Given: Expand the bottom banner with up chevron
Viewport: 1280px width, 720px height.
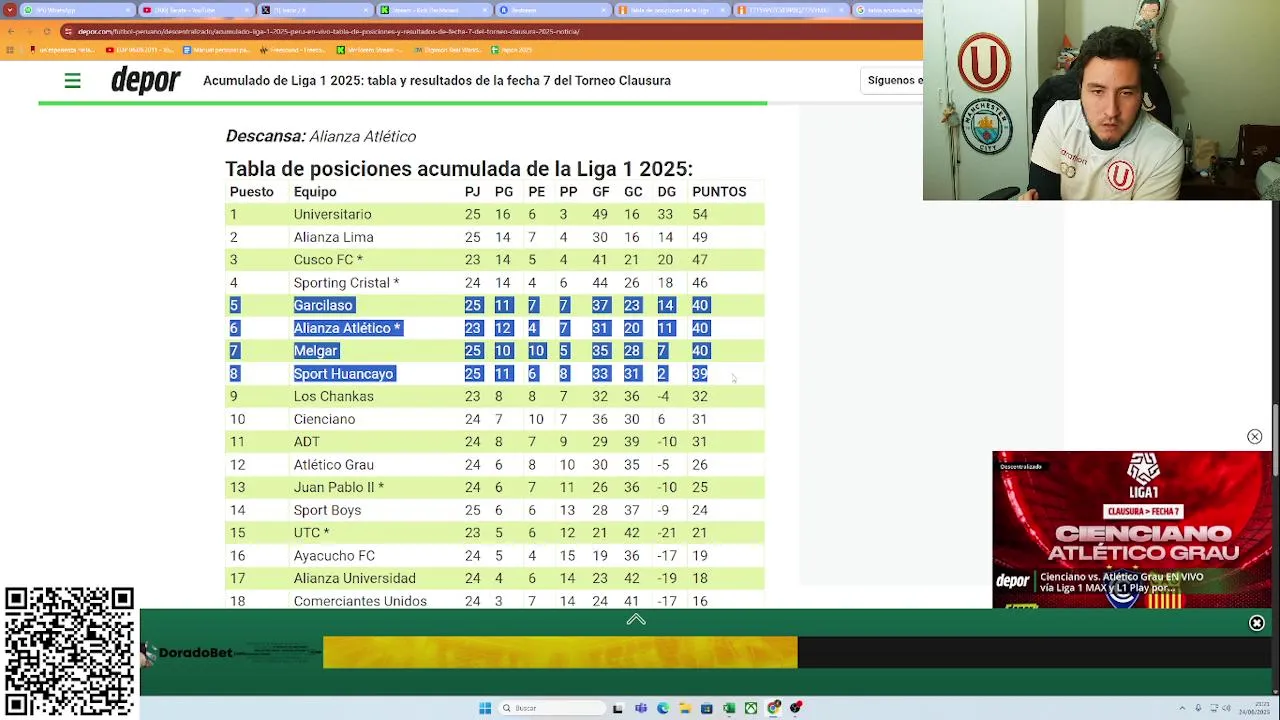Looking at the screenshot, I should tap(636, 620).
